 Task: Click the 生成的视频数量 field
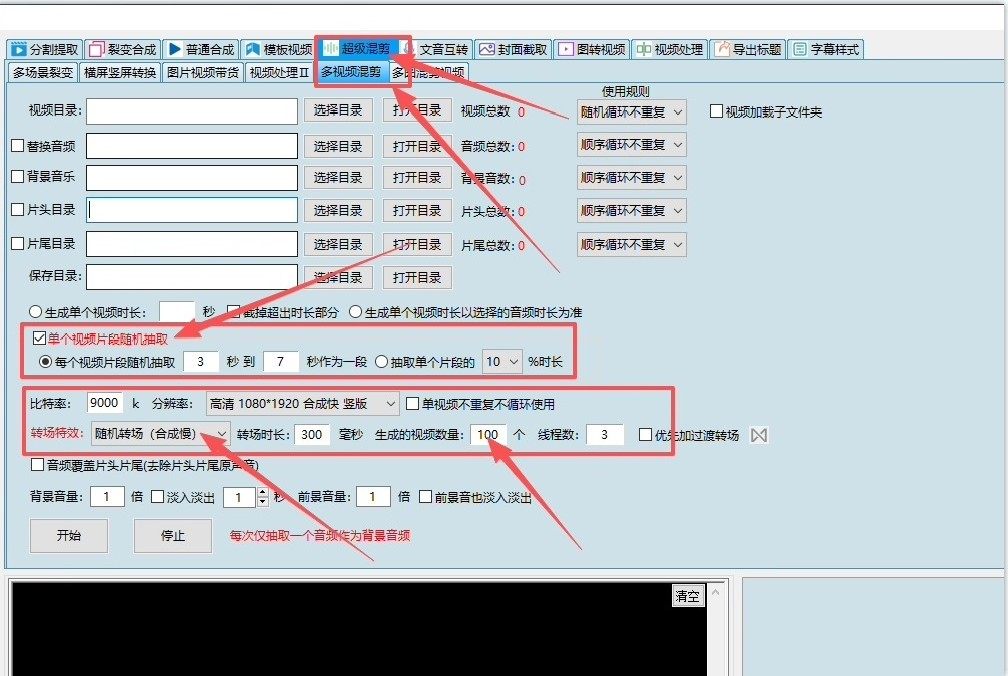tap(488, 434)
